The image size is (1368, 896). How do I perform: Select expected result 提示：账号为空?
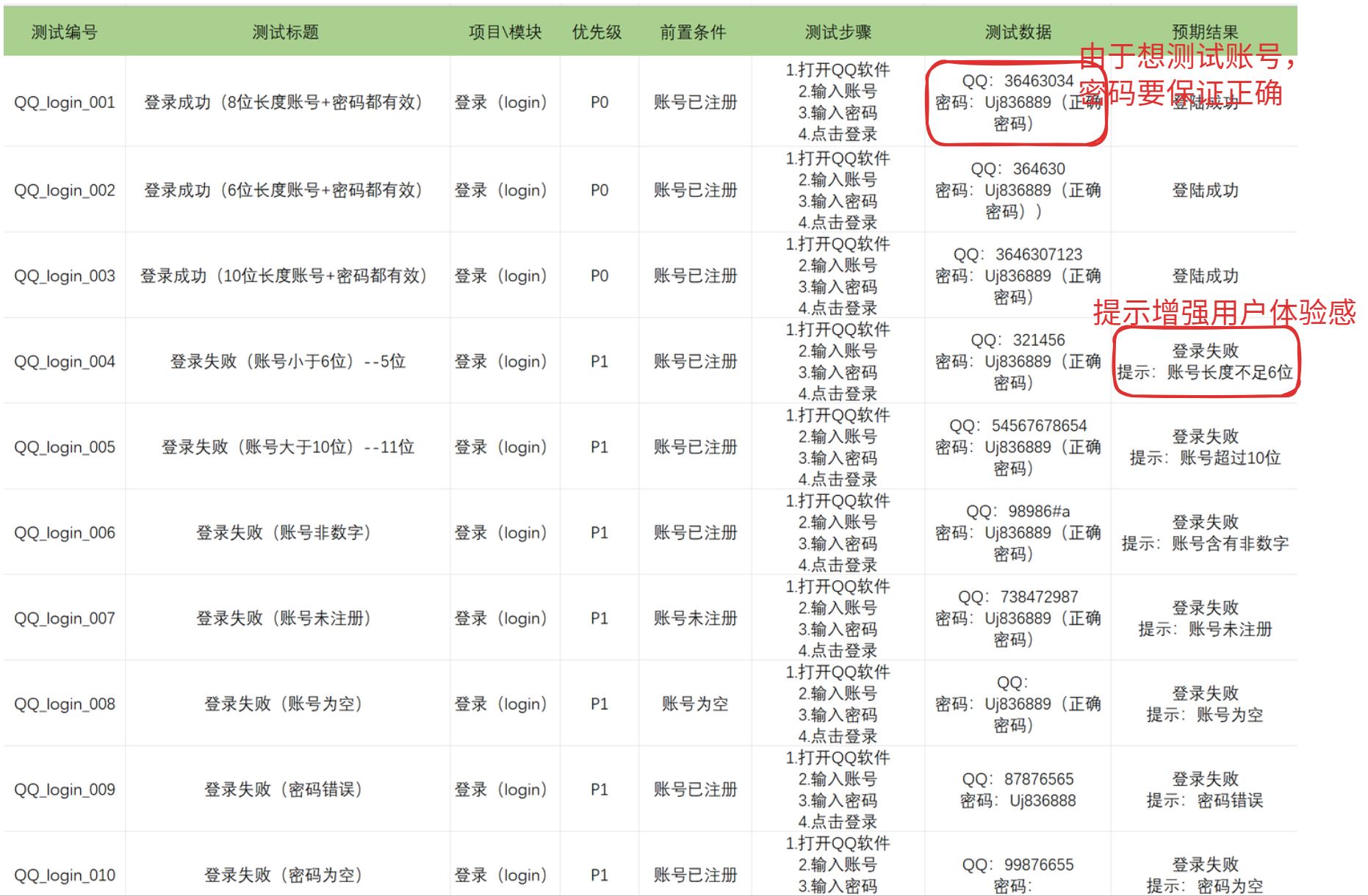pyautogui.click(x=1205, y=715)
